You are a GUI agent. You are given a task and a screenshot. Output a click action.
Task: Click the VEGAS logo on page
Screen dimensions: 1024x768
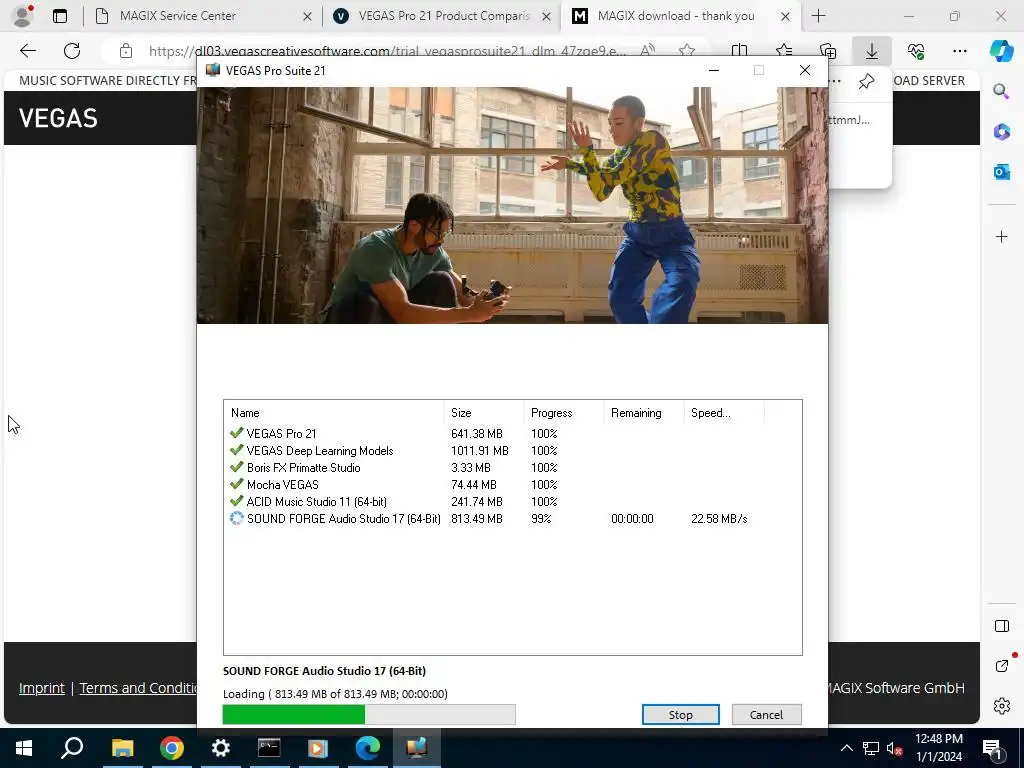click(58, 118)
